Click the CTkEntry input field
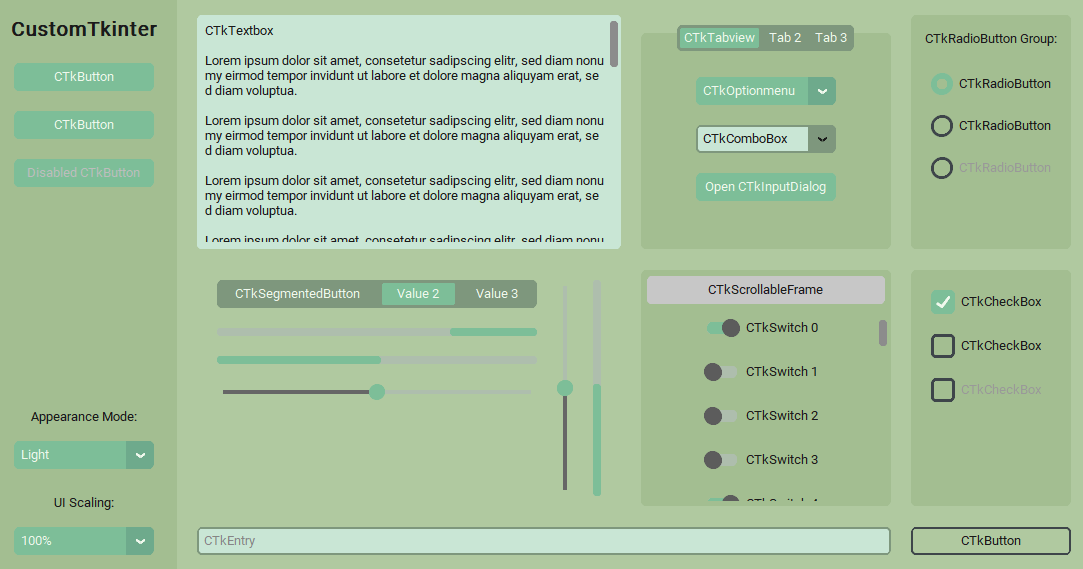The image size is (1083, 569). [544, 541]
